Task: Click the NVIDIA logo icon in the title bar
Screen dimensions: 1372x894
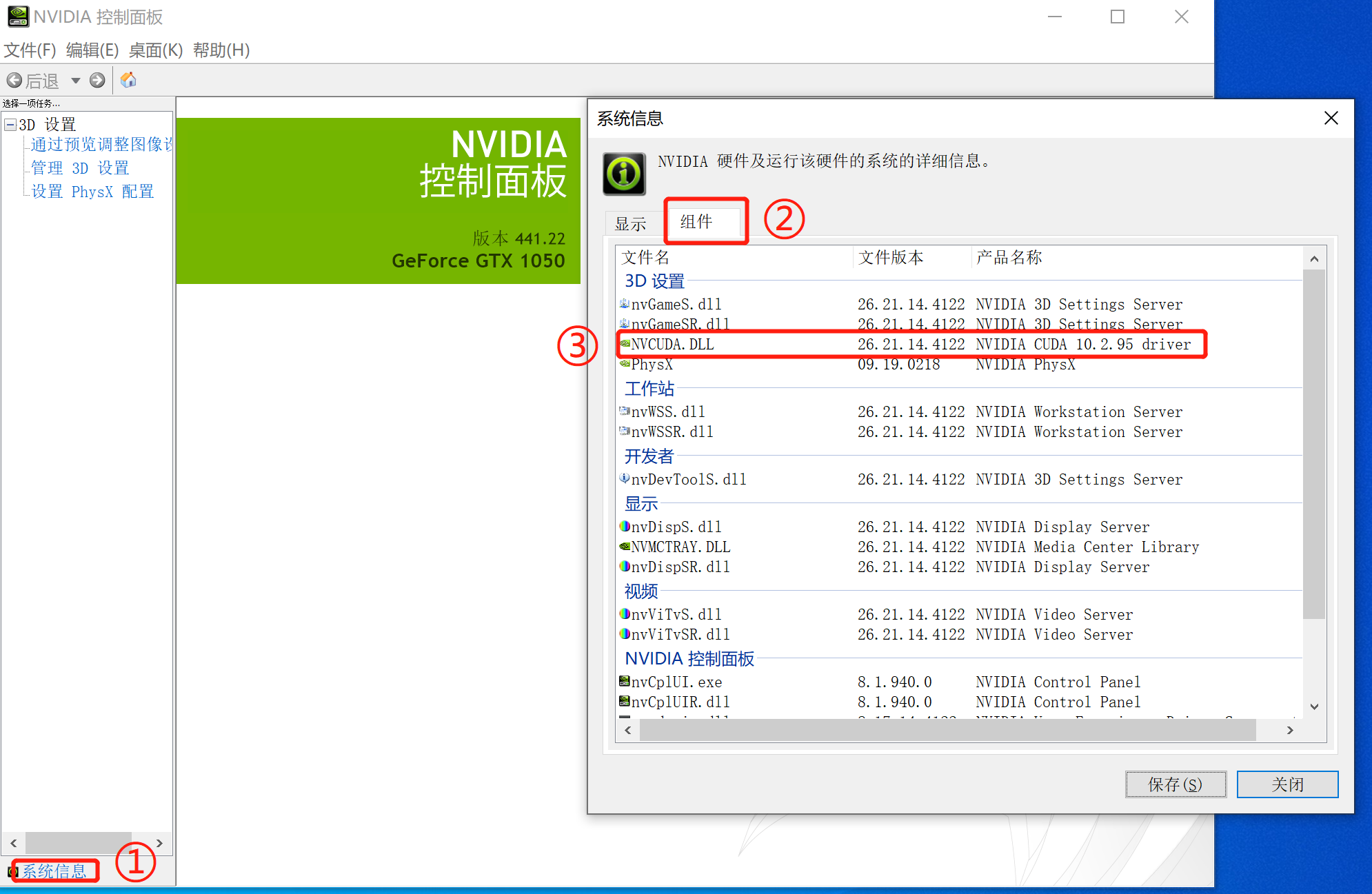Action: click(18, 17)
